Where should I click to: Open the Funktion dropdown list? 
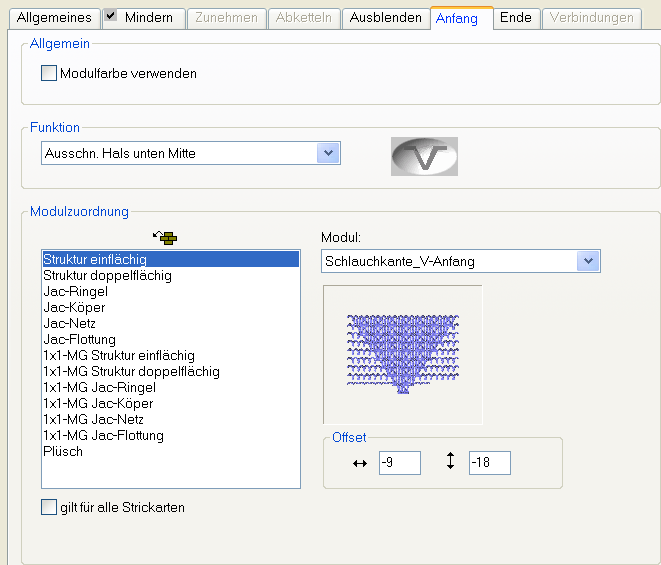(328, 153)
